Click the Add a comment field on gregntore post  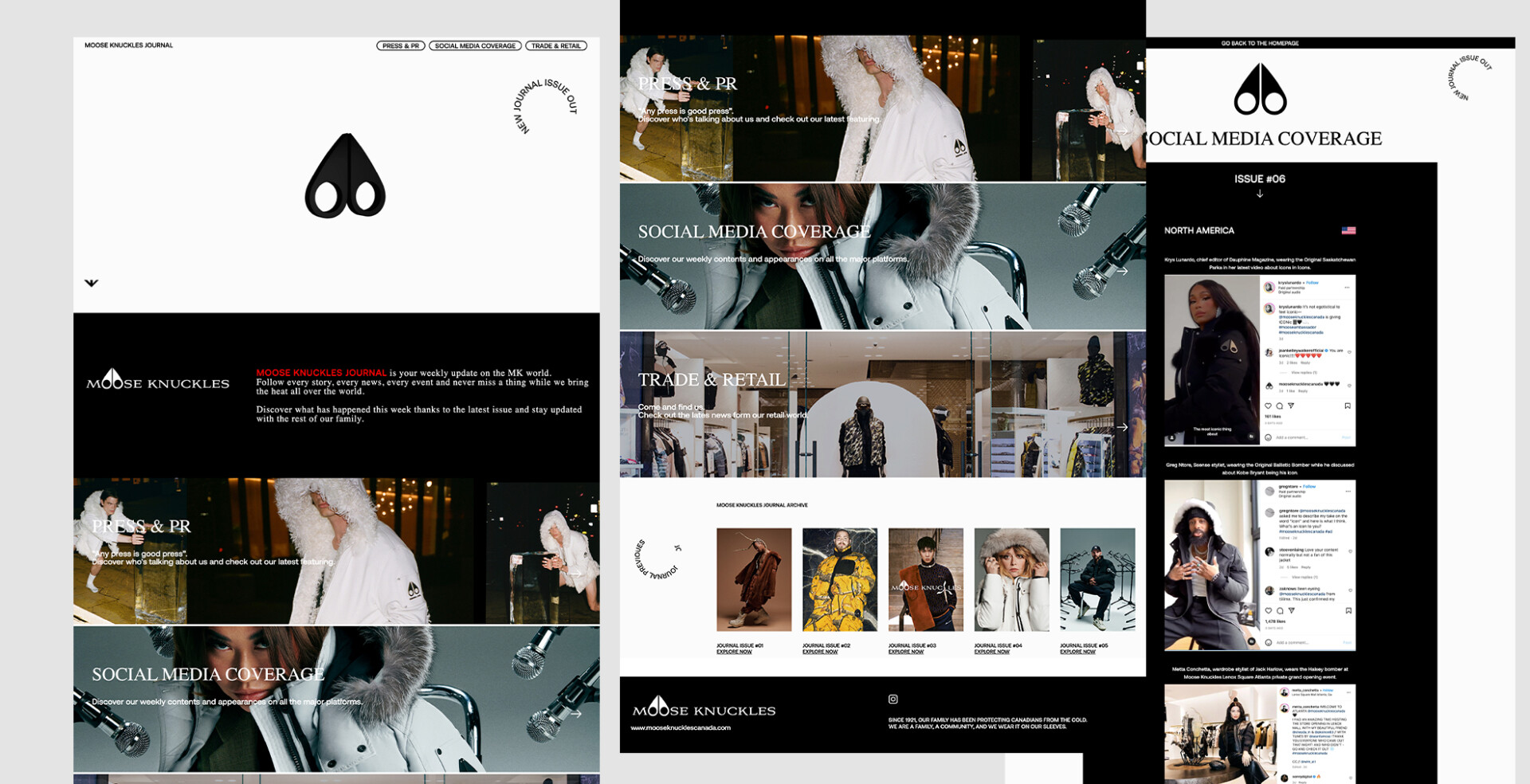click(1293, 642)
